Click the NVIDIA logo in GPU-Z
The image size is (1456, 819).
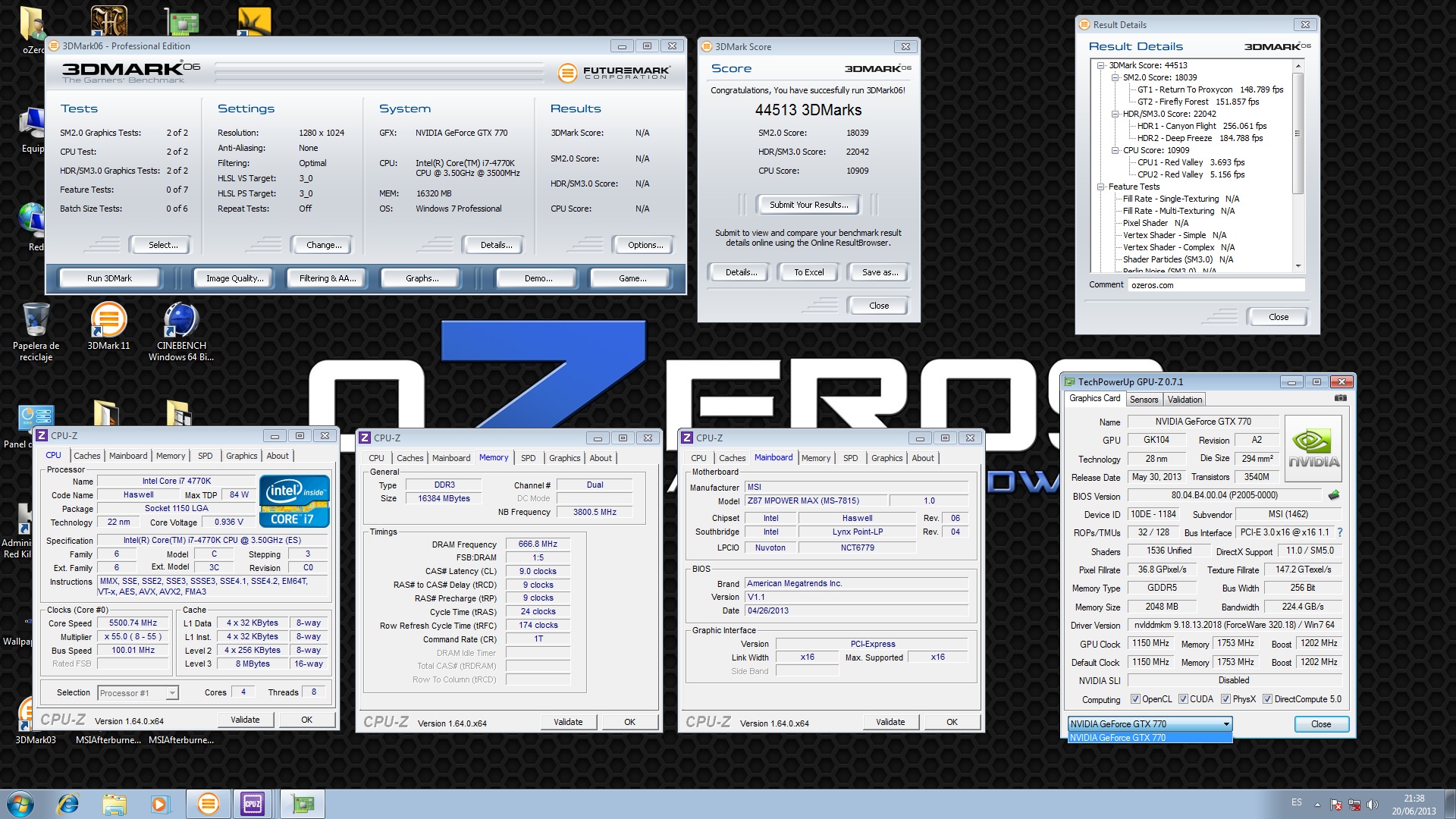[1313, 448]
